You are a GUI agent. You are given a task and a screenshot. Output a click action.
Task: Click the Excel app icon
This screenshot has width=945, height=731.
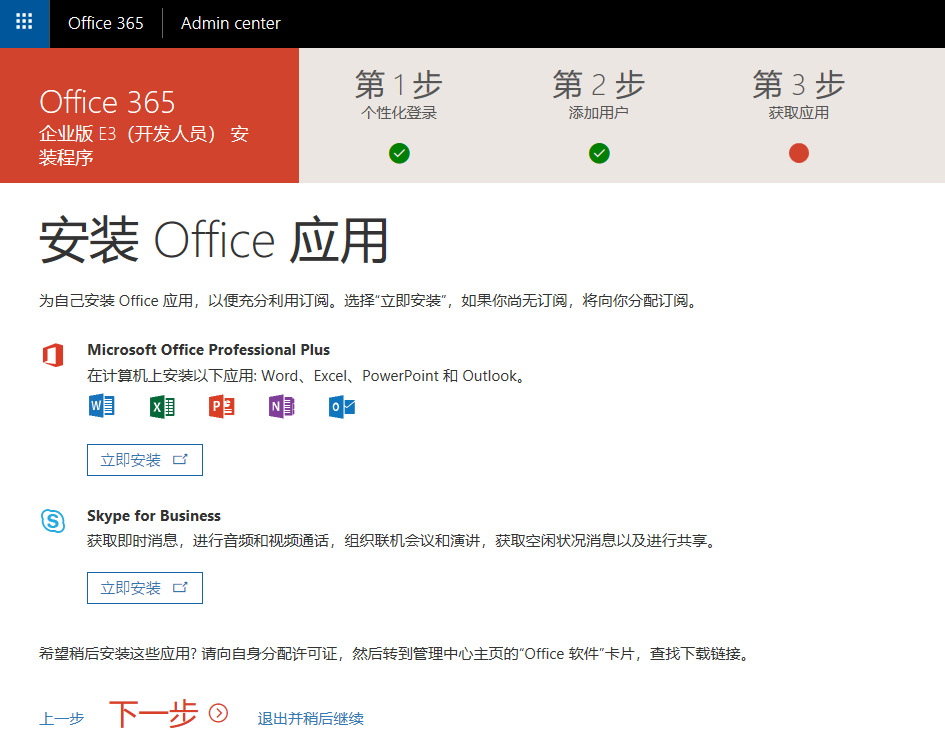pos(162,407)
